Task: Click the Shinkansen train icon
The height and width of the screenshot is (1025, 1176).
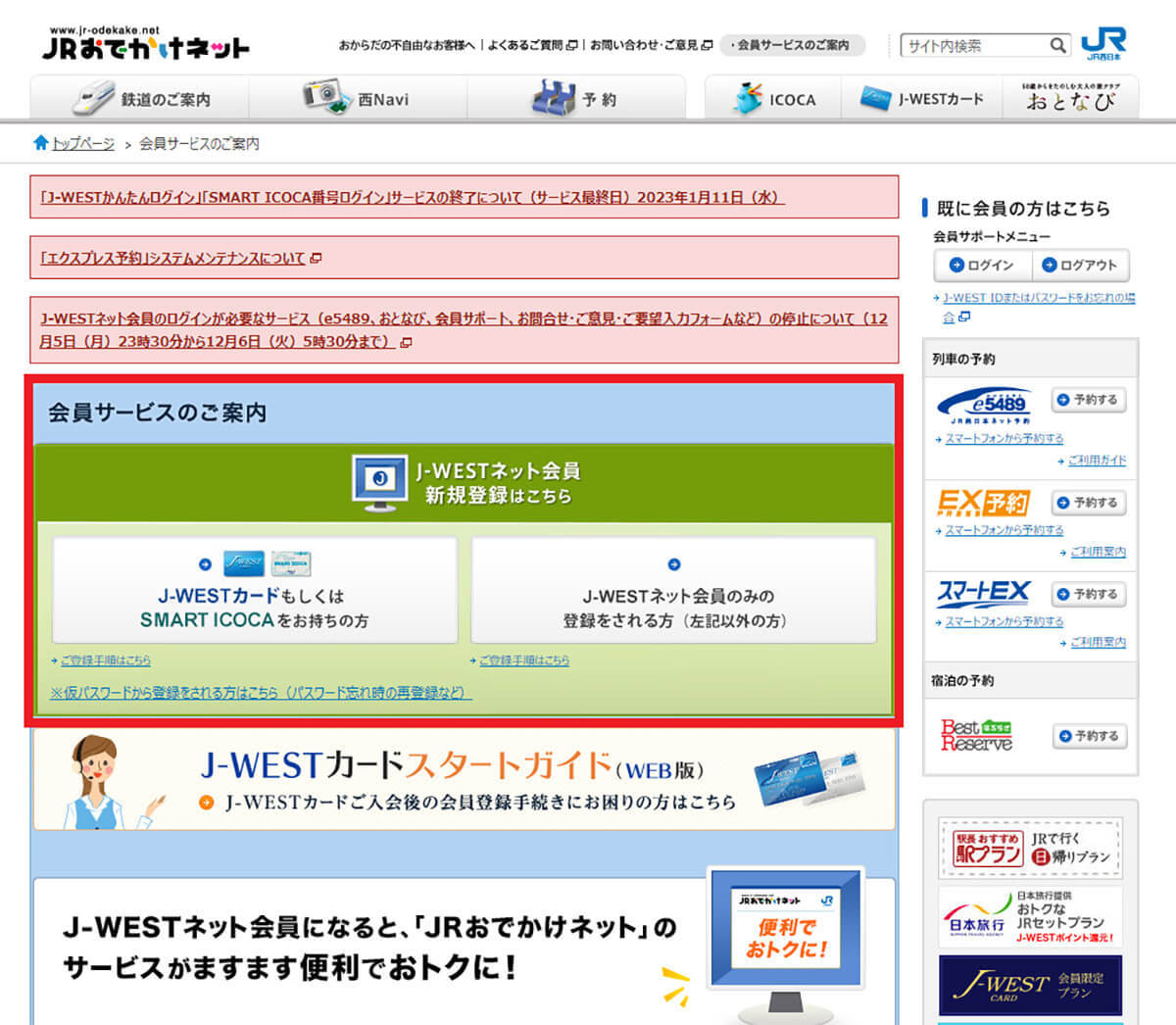Action: 92,99
